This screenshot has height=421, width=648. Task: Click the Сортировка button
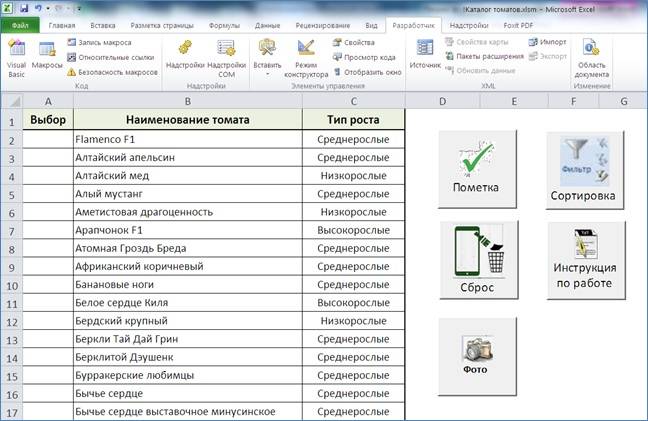tap(584, 170)
